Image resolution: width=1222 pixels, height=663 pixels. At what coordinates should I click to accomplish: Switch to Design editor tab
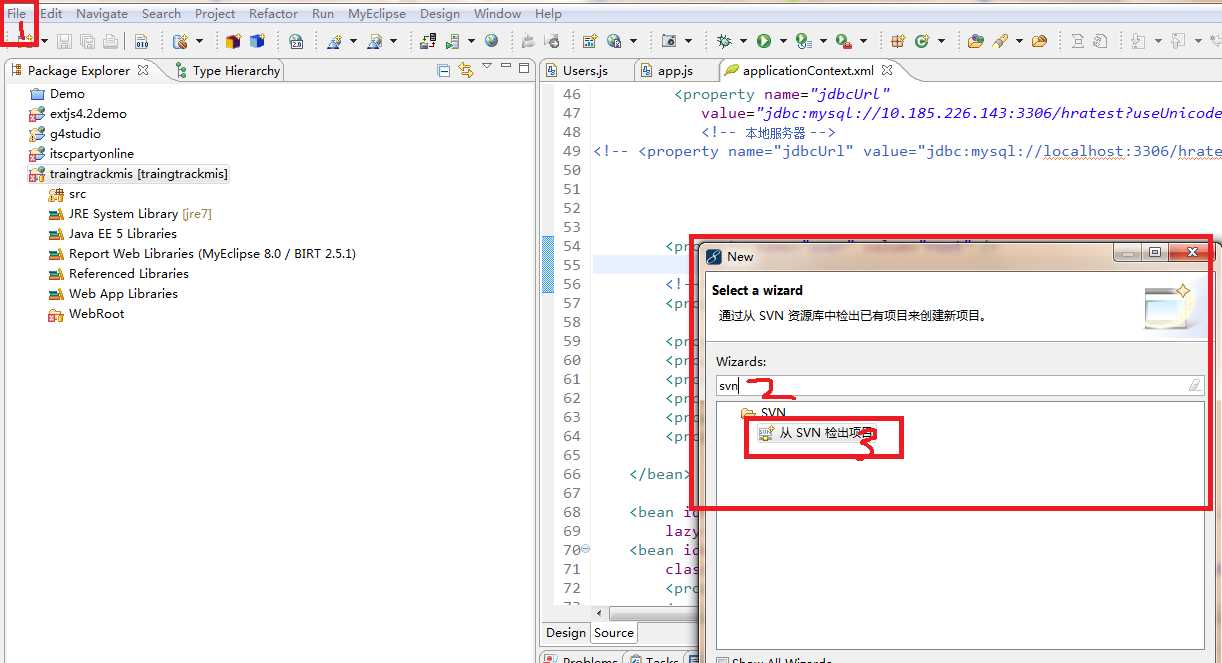coord(565,632)
